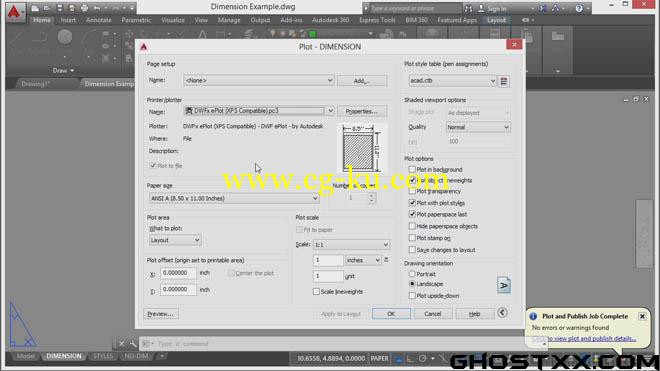The width and height of the screenshot is (660, 371).
Task: Open the Printer/plotter Name dropdown
Action: [x=259, y=111]
